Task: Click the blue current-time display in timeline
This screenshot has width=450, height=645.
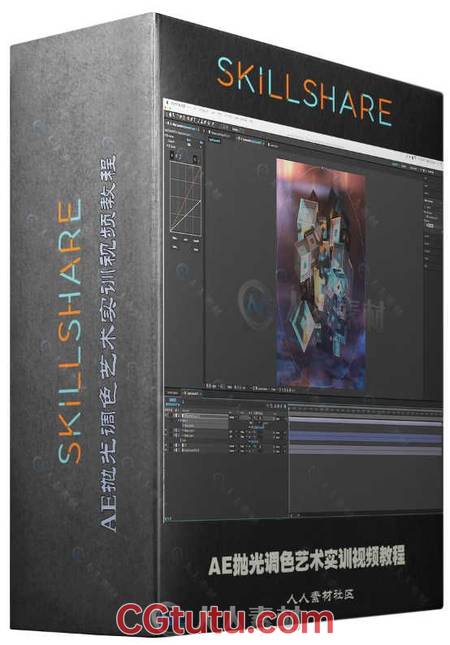Action: [x=173, y=401]
